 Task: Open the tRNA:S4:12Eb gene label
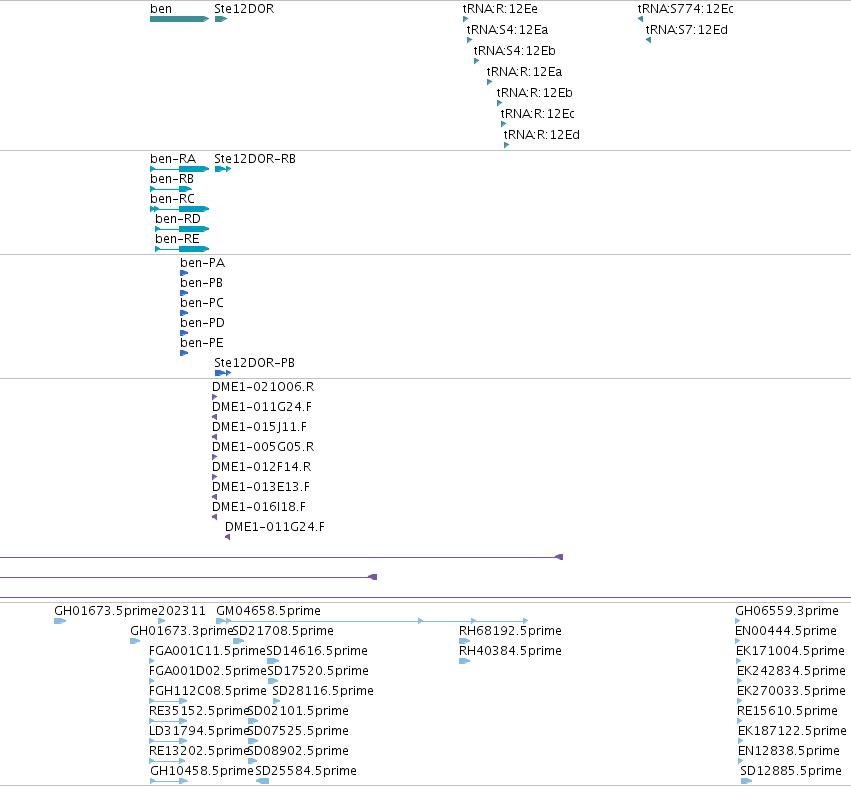515,51
